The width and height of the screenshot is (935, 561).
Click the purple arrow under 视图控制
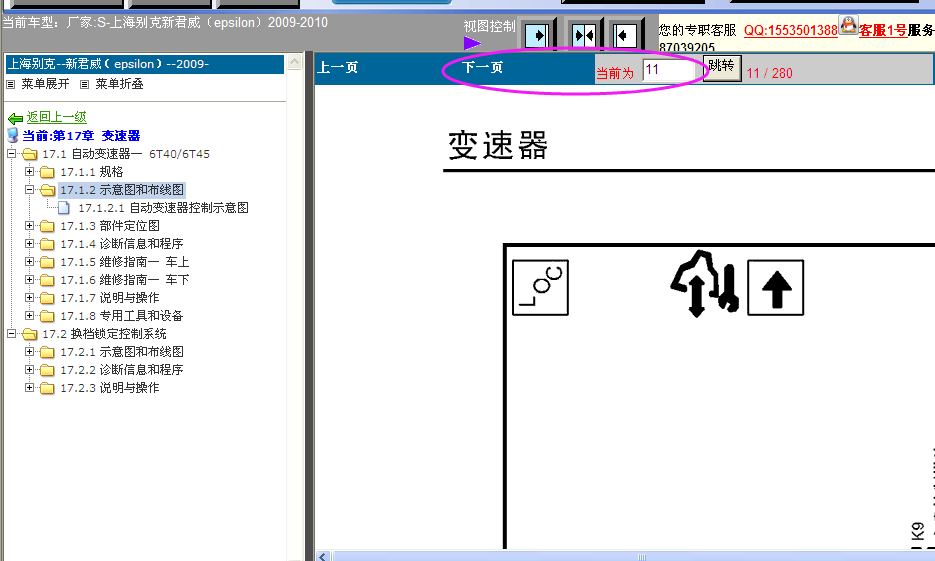point(472,43)
